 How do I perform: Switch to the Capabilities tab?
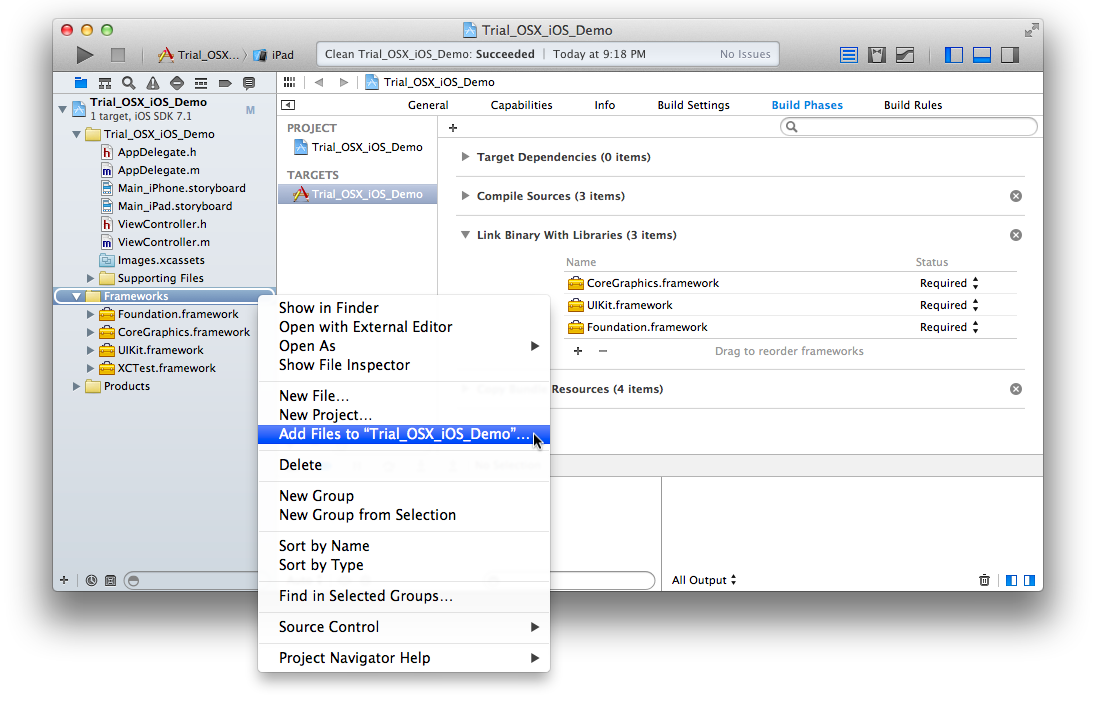(522, 105)
